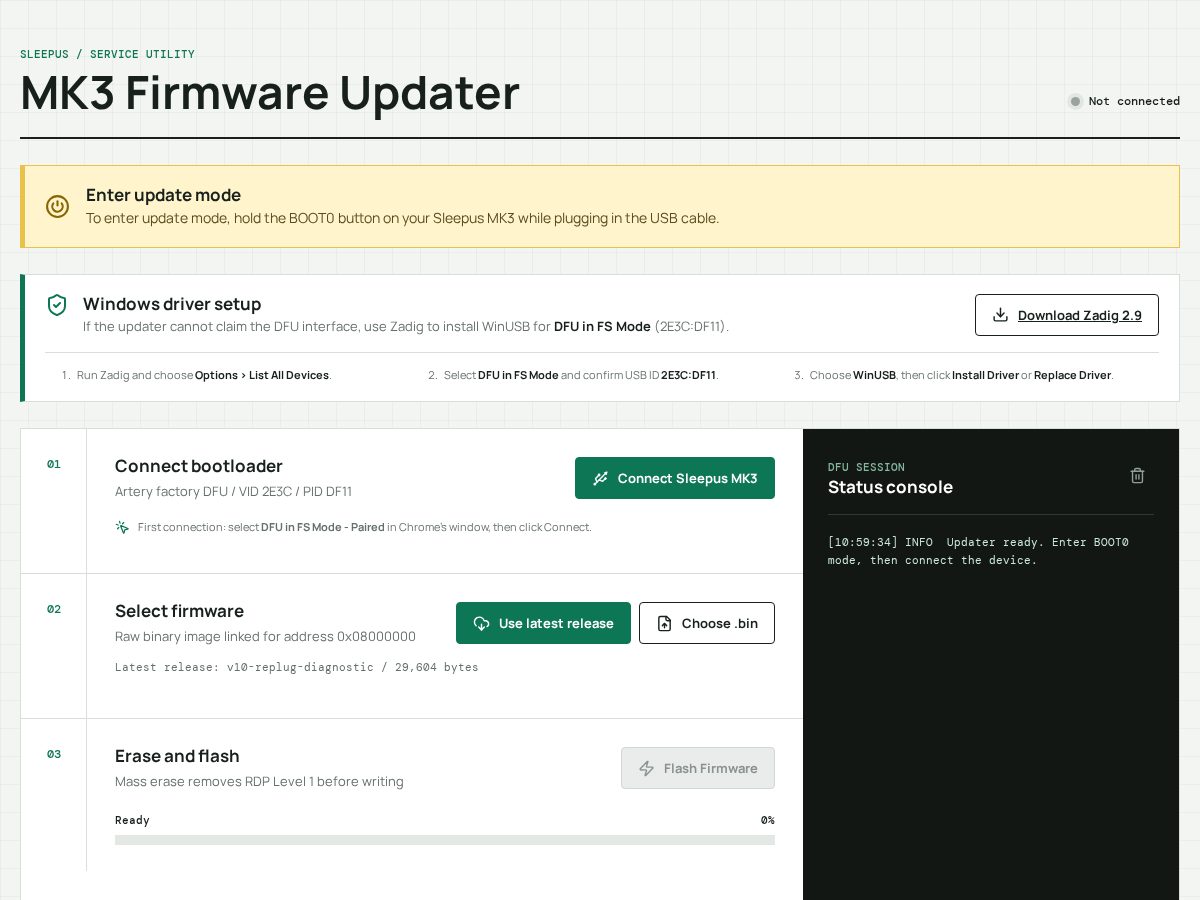Click the MK3 Firmware Updater heading

[270, 93]
